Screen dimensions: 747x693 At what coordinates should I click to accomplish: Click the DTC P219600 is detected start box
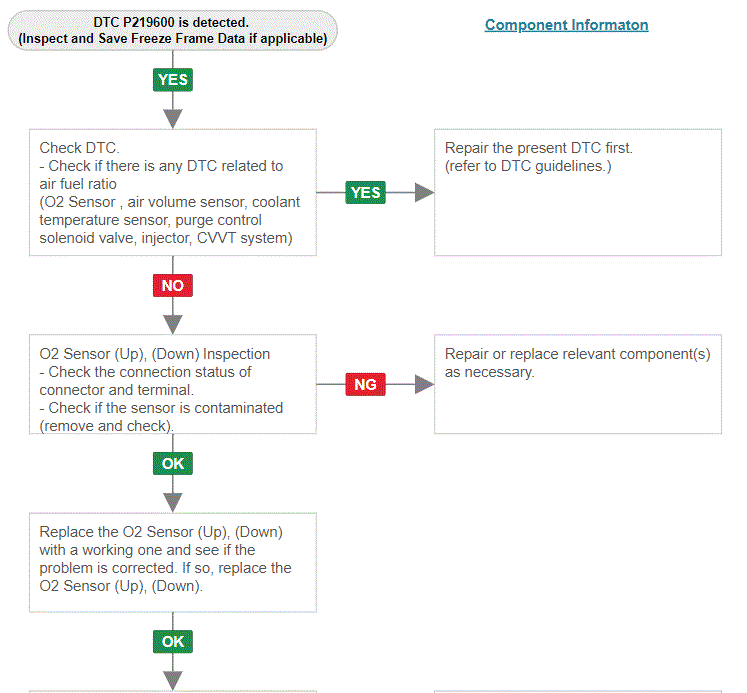pos(172,30)
